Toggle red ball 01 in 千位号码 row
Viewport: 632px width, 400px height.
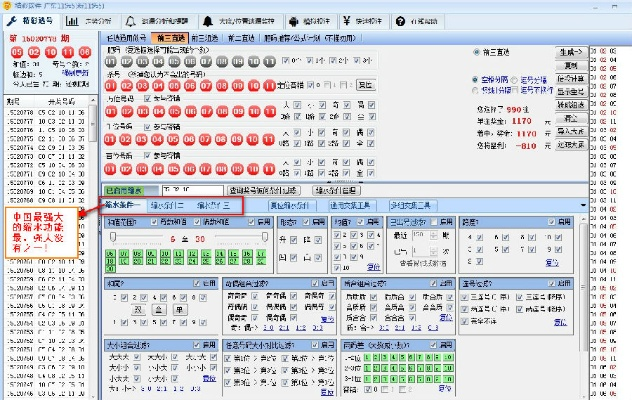[x=110, y=140]
